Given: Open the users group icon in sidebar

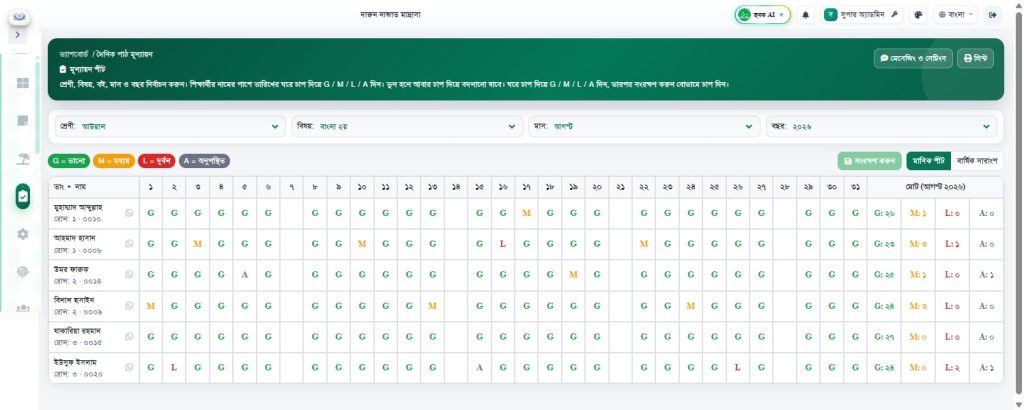Looking at the screenshot, I should coord(23,308).
